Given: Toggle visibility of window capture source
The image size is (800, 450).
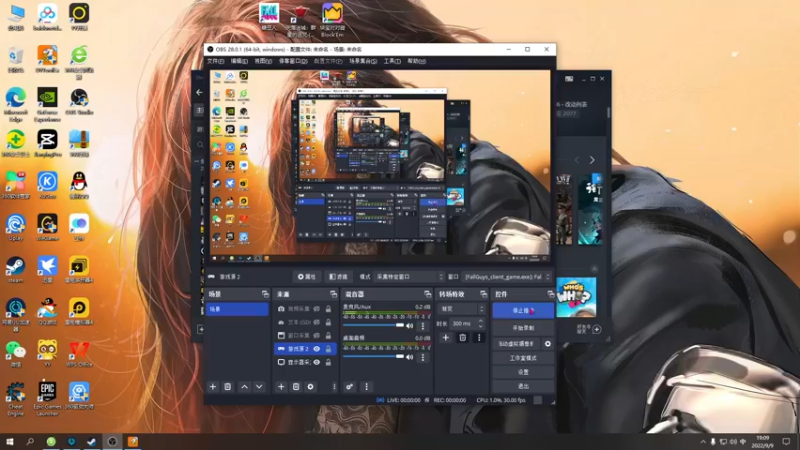Looking at the screenshot, I should click(x=317, y=335).
